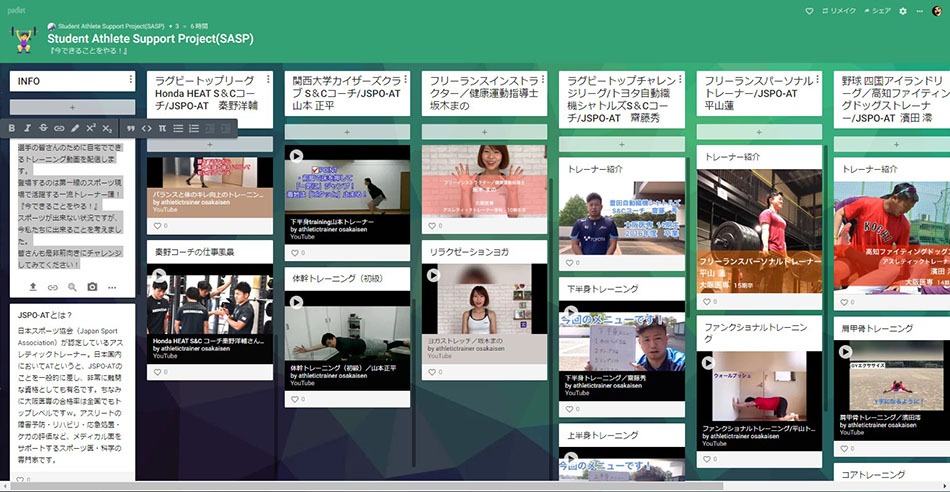Insert a code block with the <> icon
950x492 pixels.
click(147, 128)
